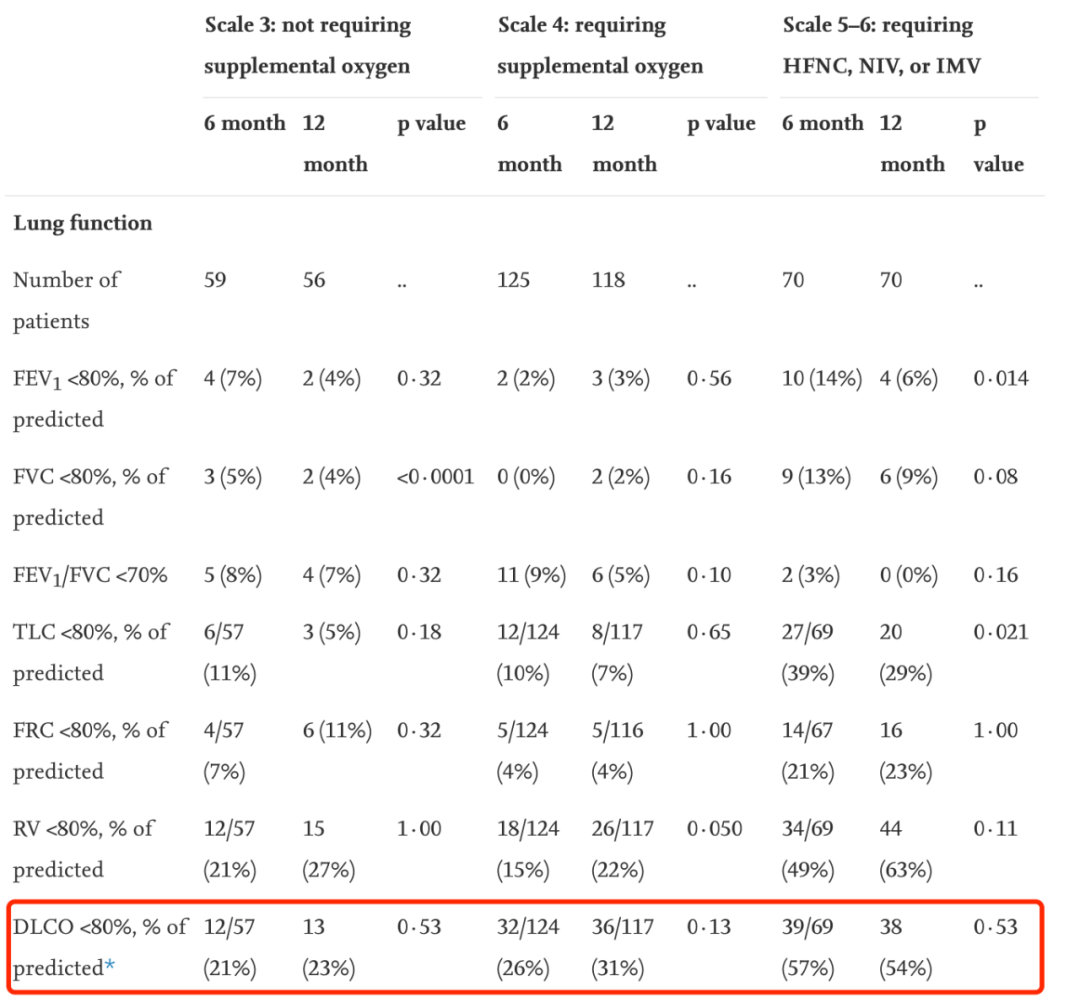
Task: Select the '59' patient count cell
Action: 215,280
